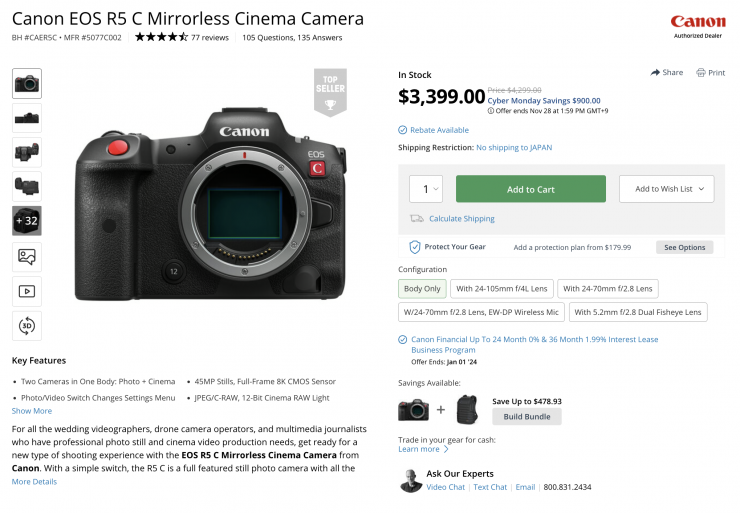This screenshot has height=513, width=740.
Task: Choose the With 24-105mm f/4L Lens option
Action: coord(500,289)
